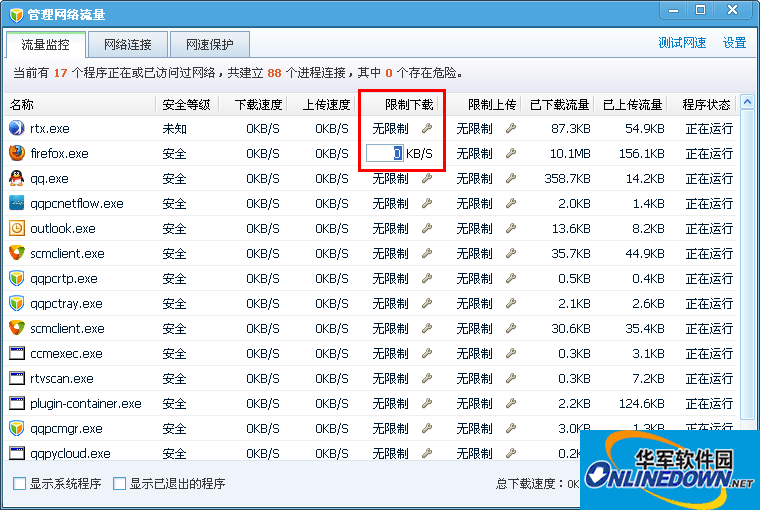Click the wrench icon for ccmexec.exe upload limit
Image resolution: width=760 pixels, height=510 pixels.
pyautogui.click(x=511, y=354)
